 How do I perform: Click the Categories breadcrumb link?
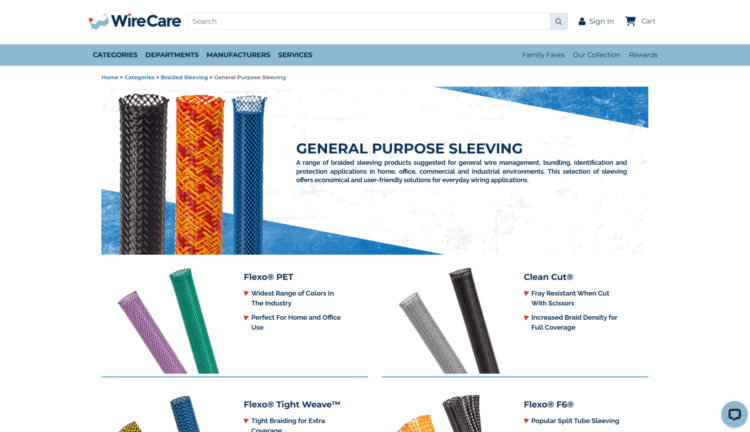click(139, 77)
